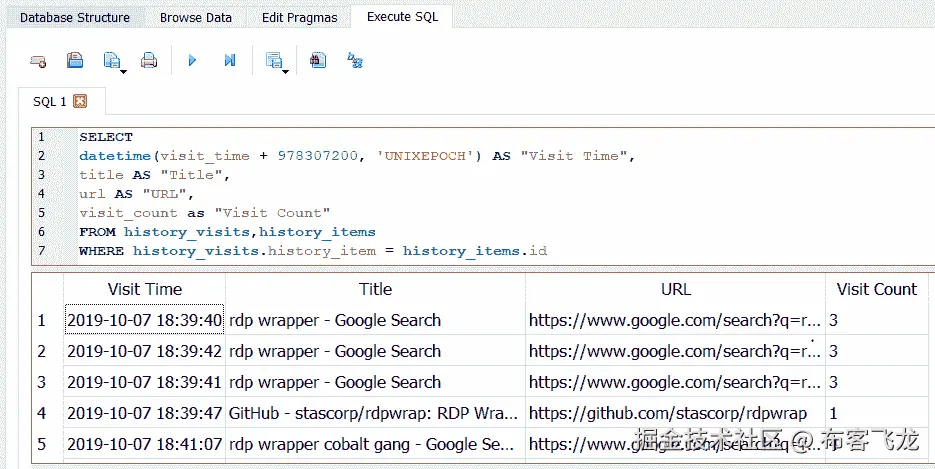This screenshot has height=469, width=935.
Task: Click URL cell in the 18:39:41 row
Action: click(x=676, y=382)
